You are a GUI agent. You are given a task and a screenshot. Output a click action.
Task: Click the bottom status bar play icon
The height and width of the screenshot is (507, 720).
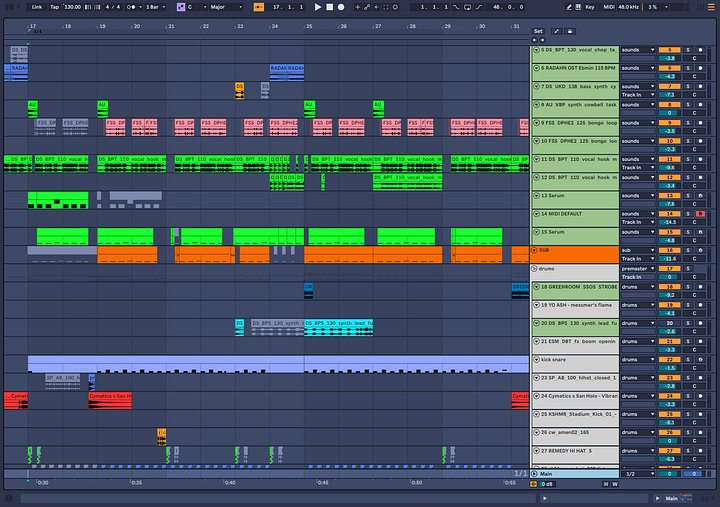545,498
